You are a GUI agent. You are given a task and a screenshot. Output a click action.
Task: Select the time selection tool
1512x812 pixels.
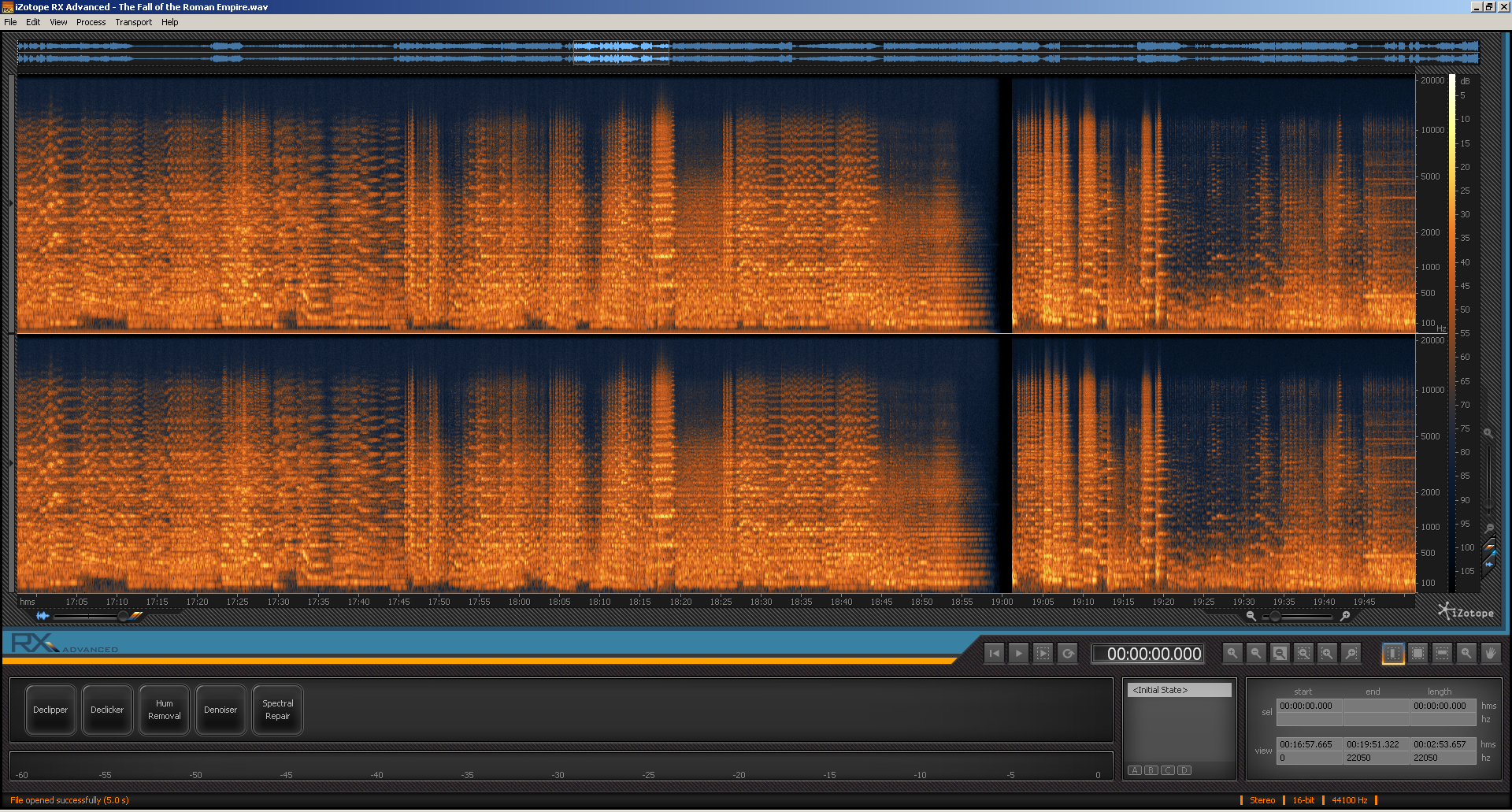(1393, 654)
